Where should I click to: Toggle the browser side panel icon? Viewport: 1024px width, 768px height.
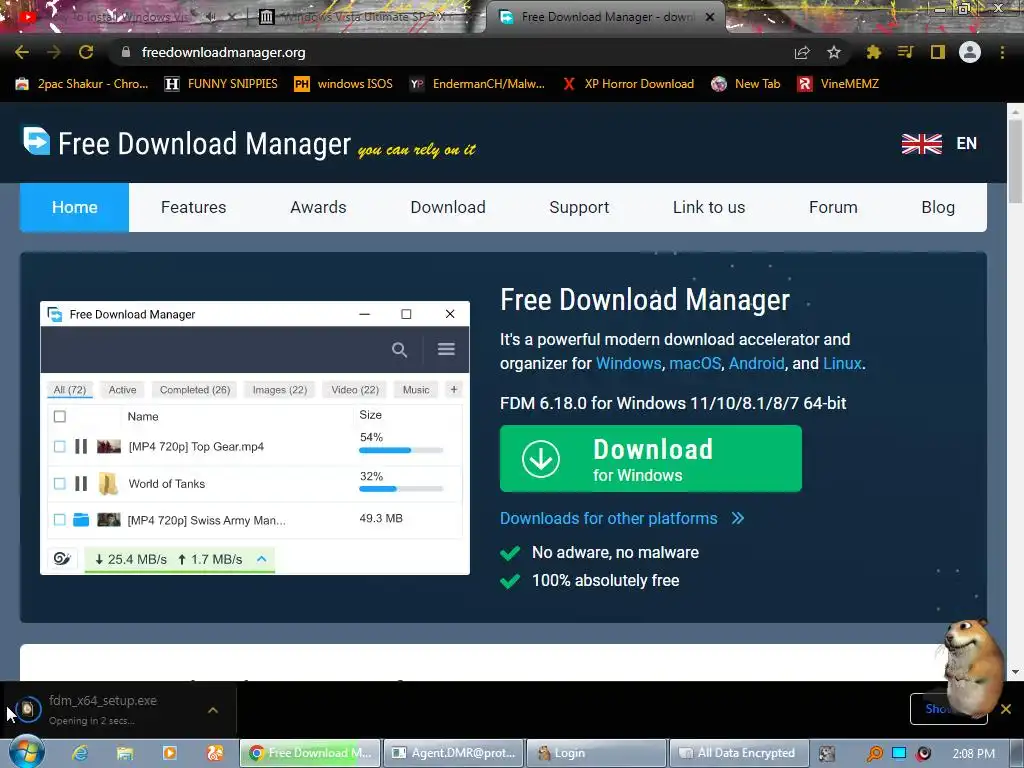[x=938, y=52]
